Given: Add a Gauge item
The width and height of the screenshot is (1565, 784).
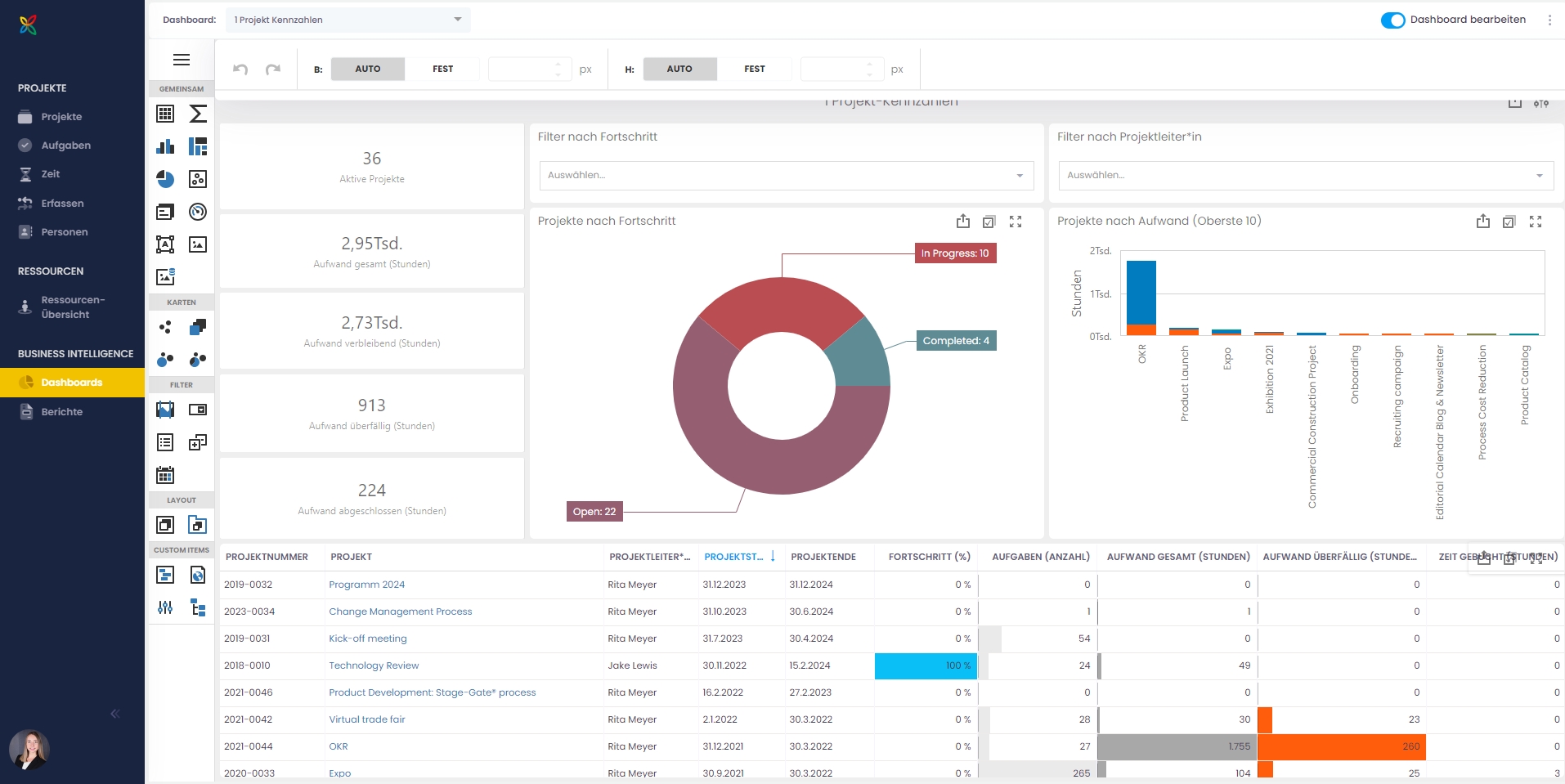Looking at the screenshot, I should coord(198,212).
